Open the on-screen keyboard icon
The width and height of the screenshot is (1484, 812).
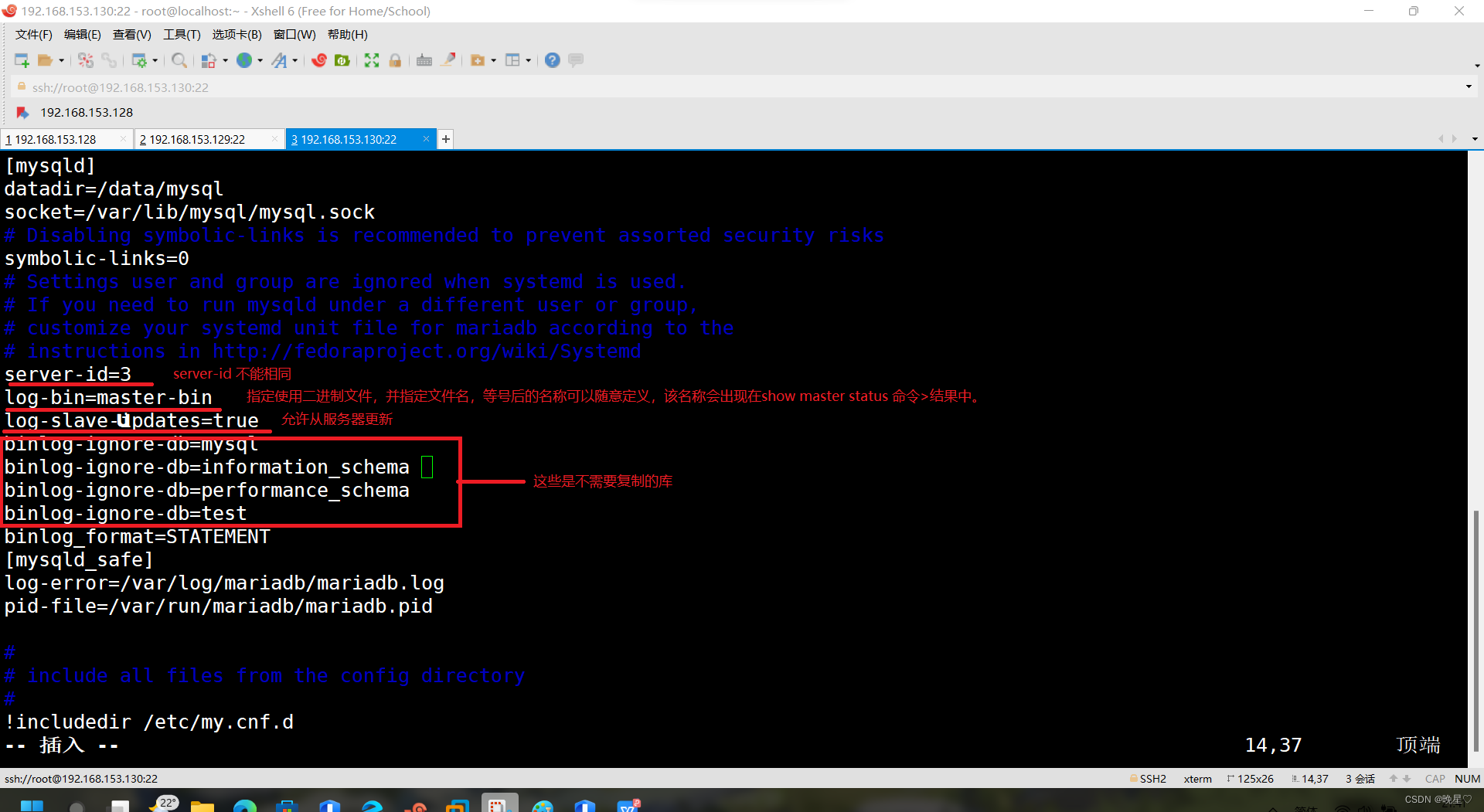click(x=423, y=59)
